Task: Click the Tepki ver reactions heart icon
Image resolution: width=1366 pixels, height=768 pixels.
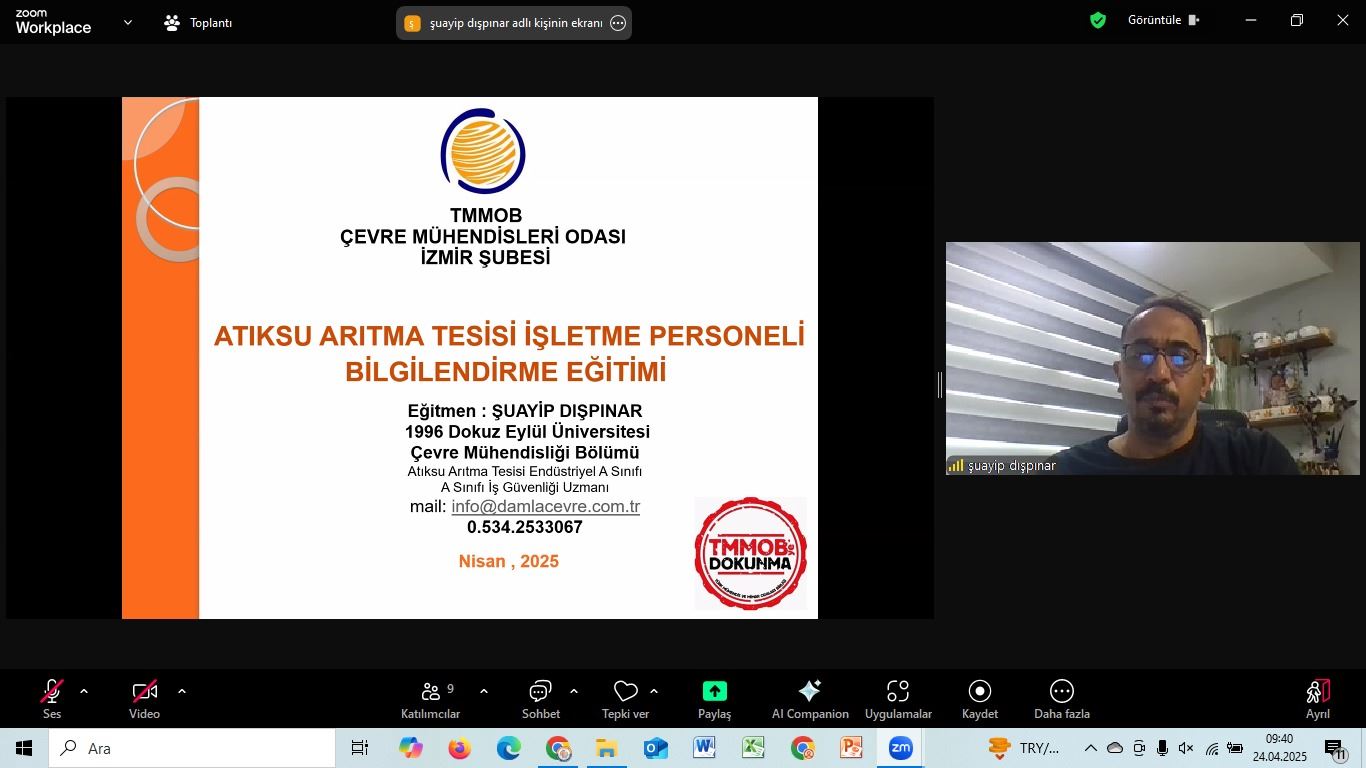Action: [625, 693]
